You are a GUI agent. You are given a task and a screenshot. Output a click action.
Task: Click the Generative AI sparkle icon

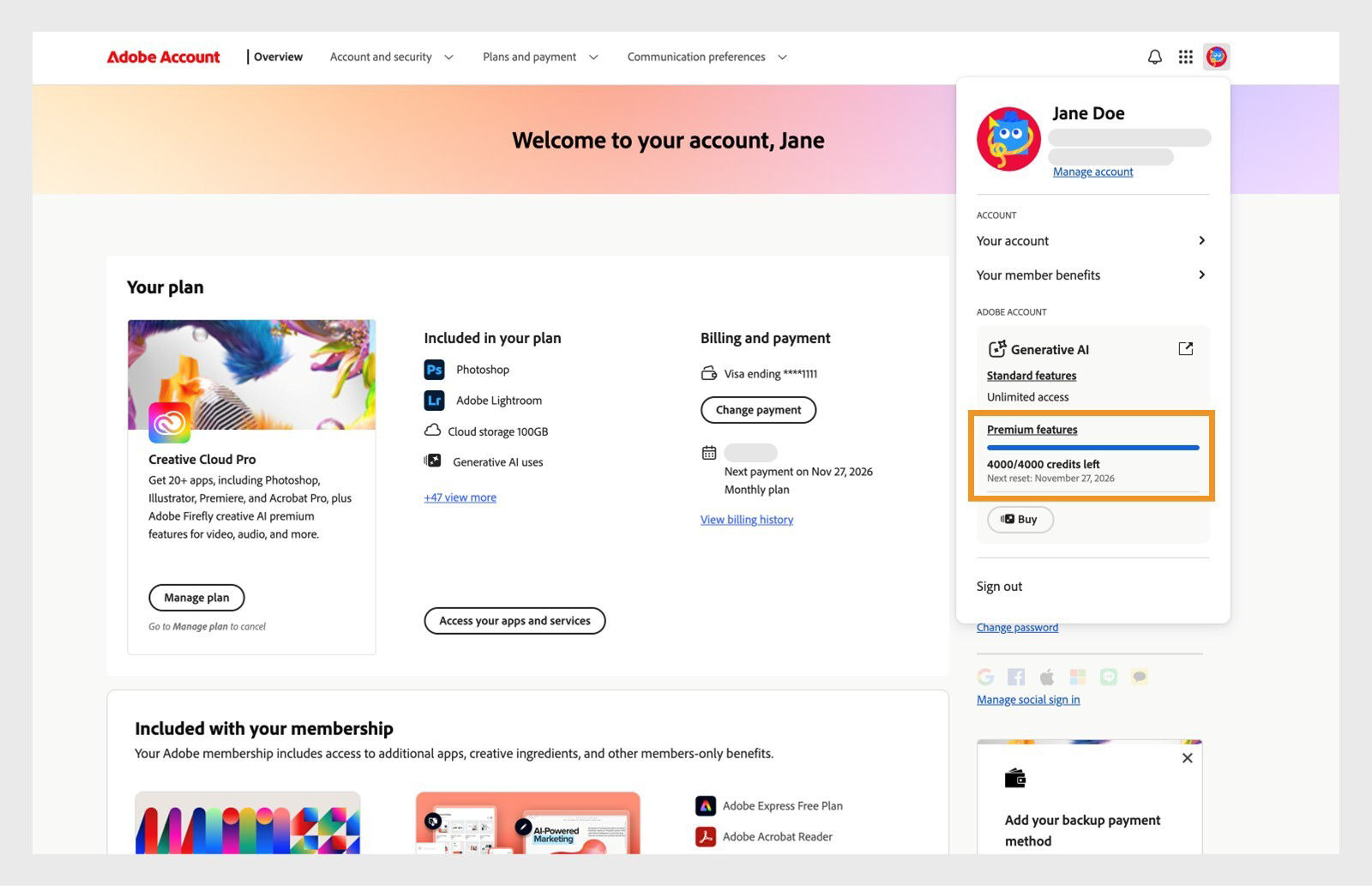point(996,349)
